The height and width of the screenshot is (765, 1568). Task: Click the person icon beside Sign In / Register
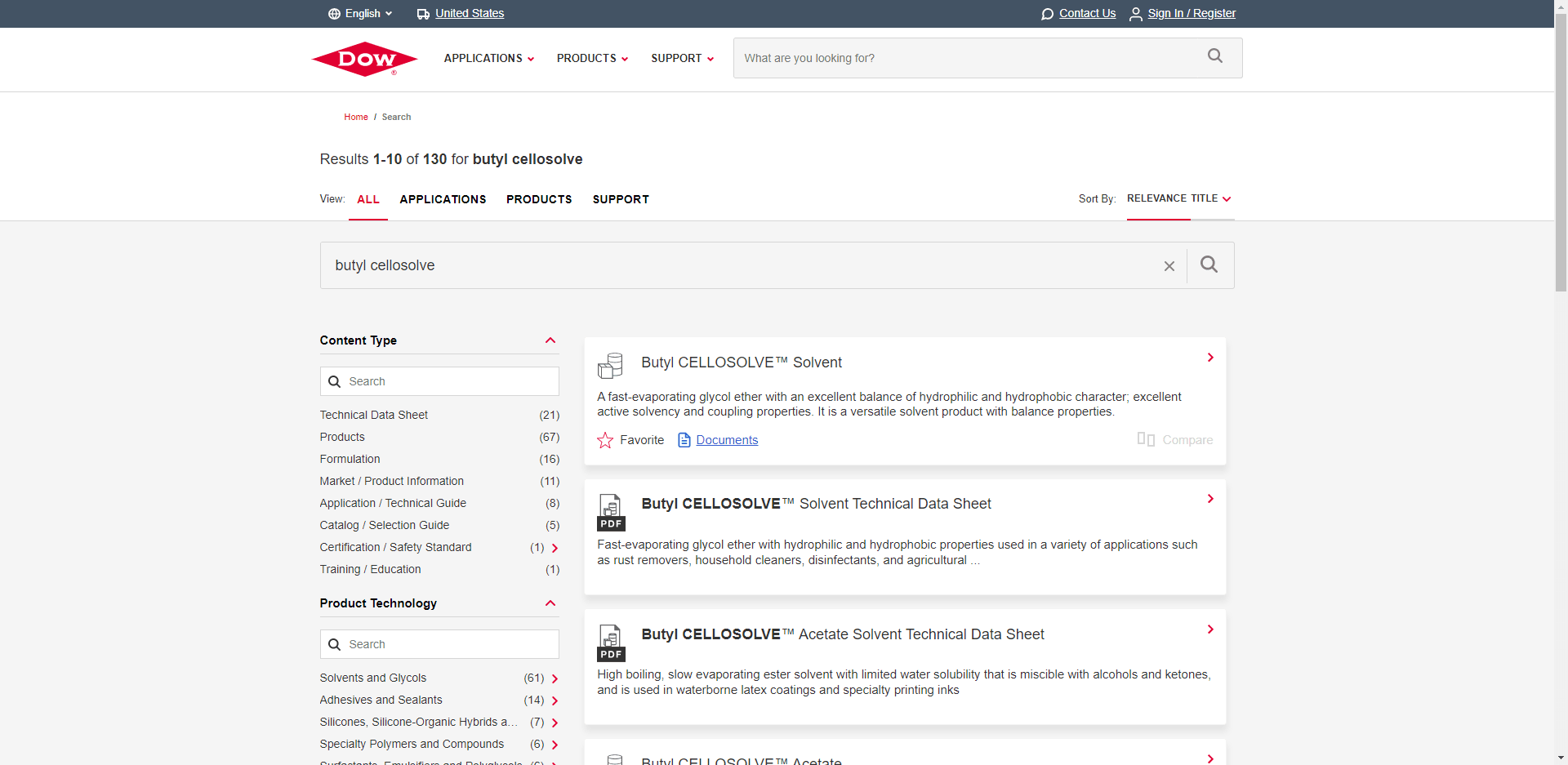click(x=1135, y=14)
